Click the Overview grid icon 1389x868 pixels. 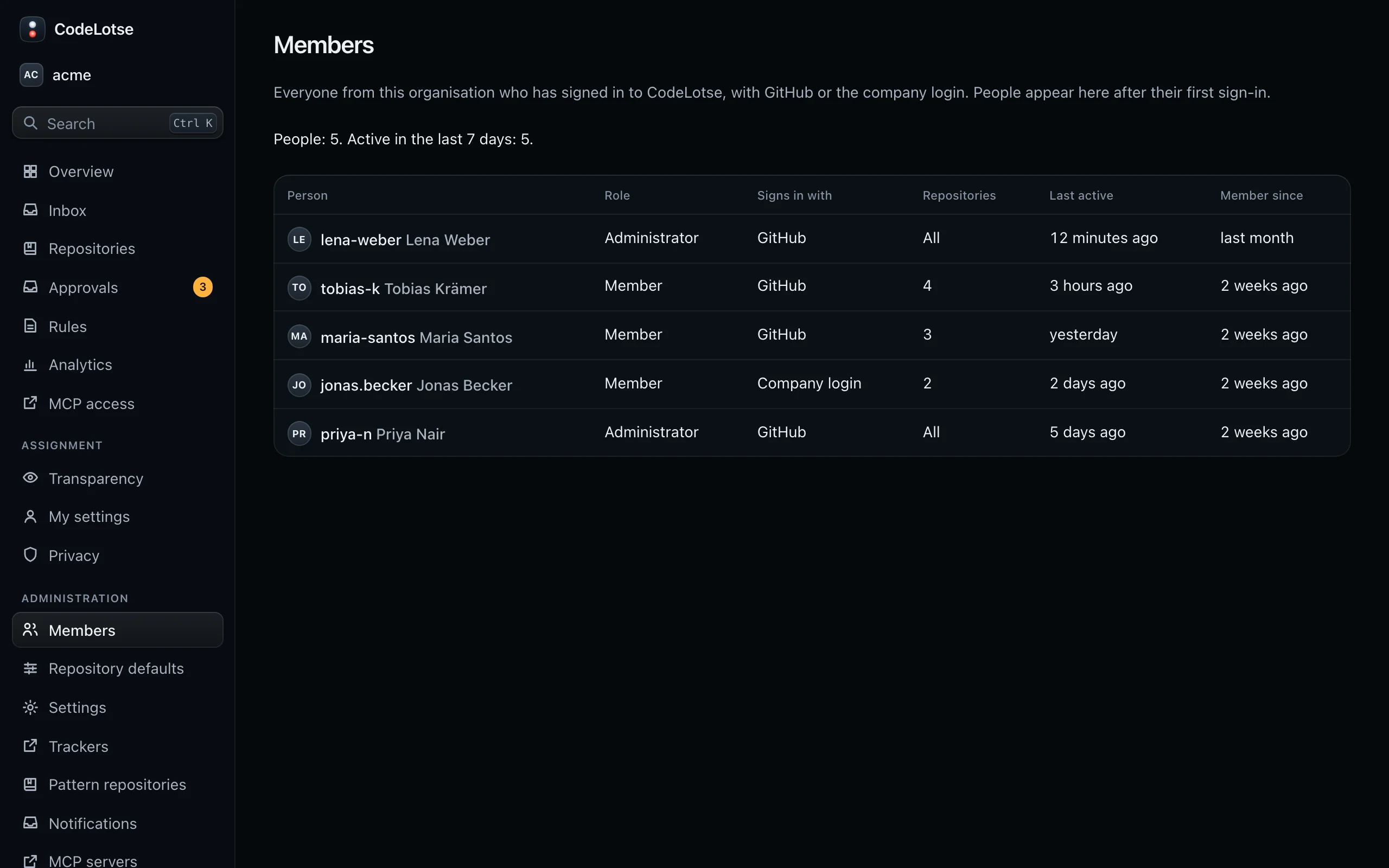[x=30, y=171]
